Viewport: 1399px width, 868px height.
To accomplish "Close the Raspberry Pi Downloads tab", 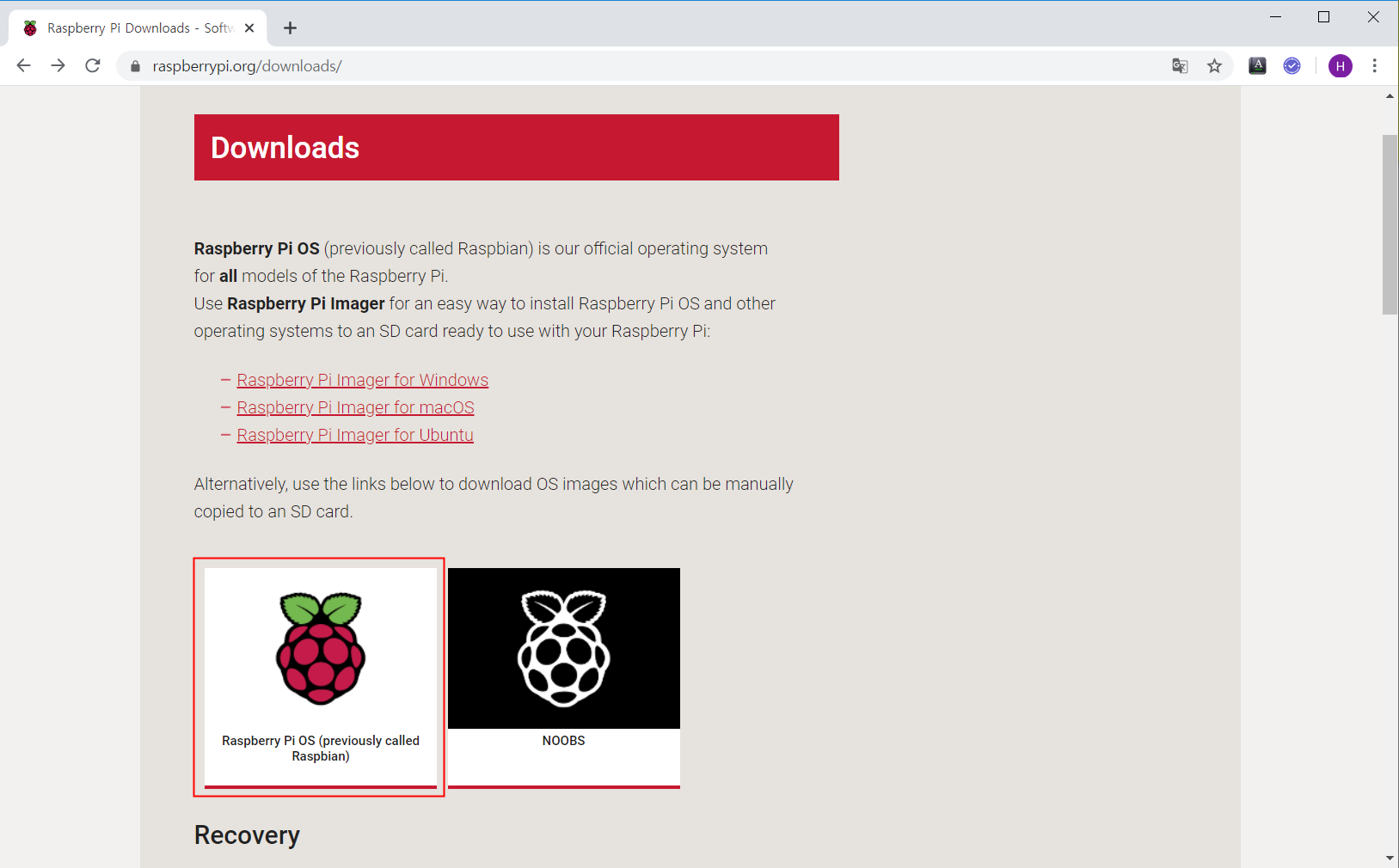I will click(249, 28).
